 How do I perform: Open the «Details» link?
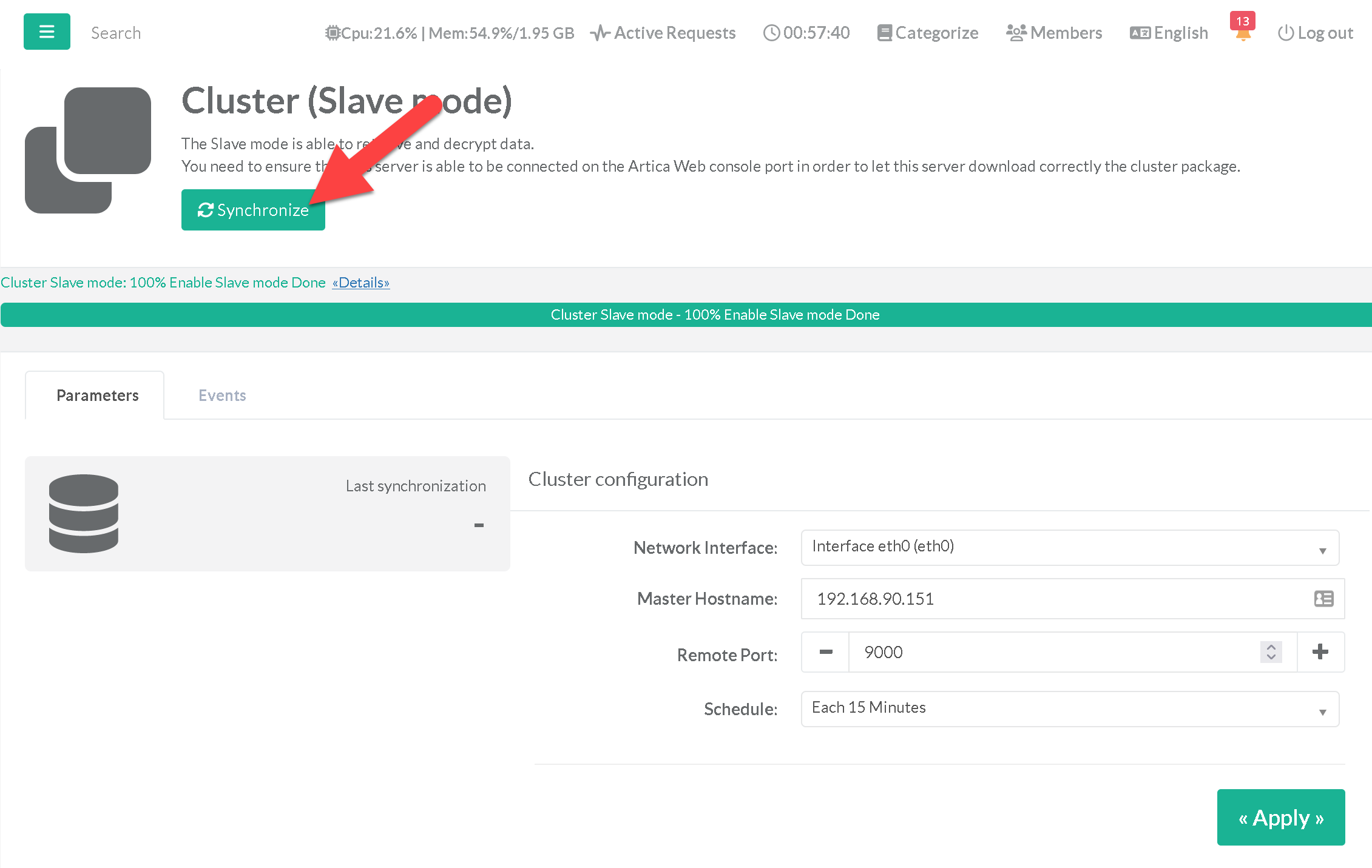[x=360, y=283]
